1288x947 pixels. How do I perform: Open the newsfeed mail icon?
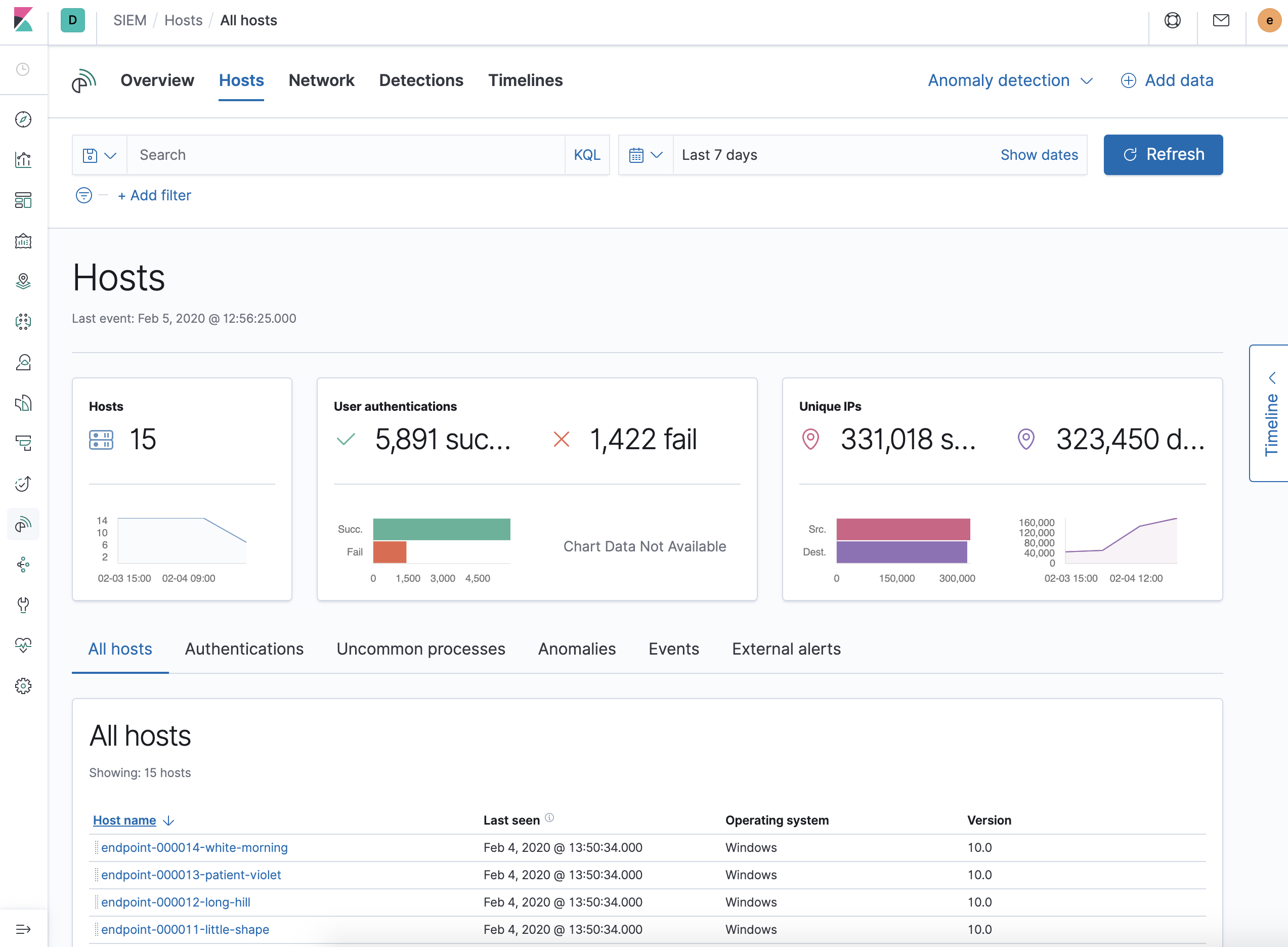pos(1221,21)
